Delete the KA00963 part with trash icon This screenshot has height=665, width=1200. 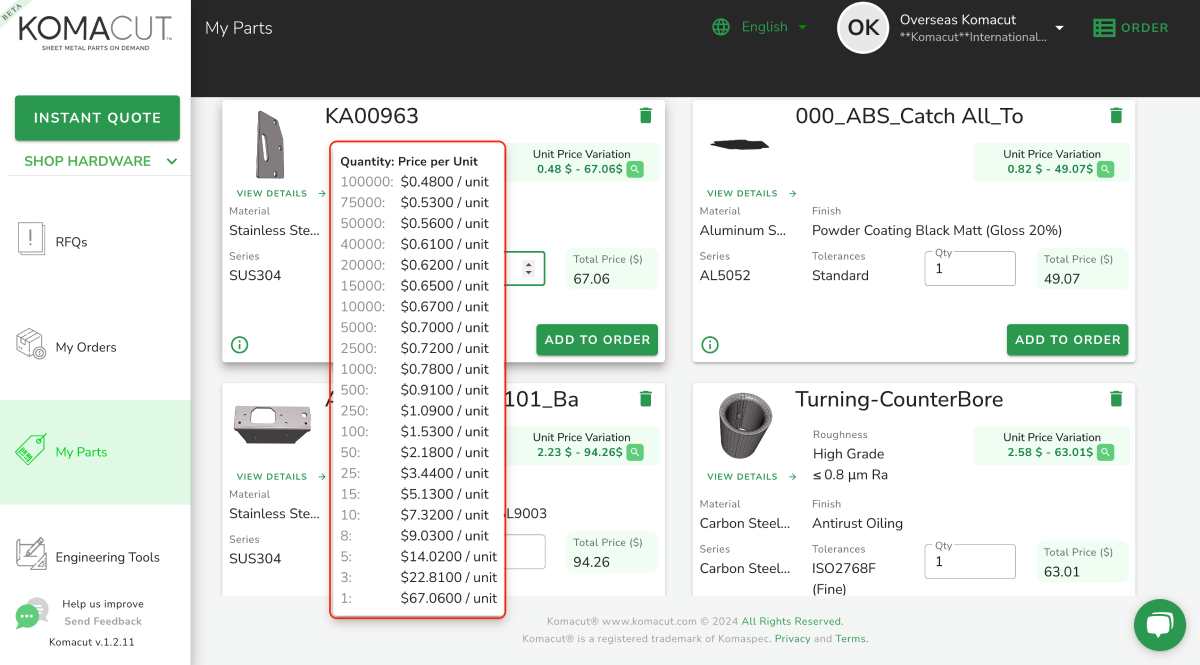tap(646, 116)
